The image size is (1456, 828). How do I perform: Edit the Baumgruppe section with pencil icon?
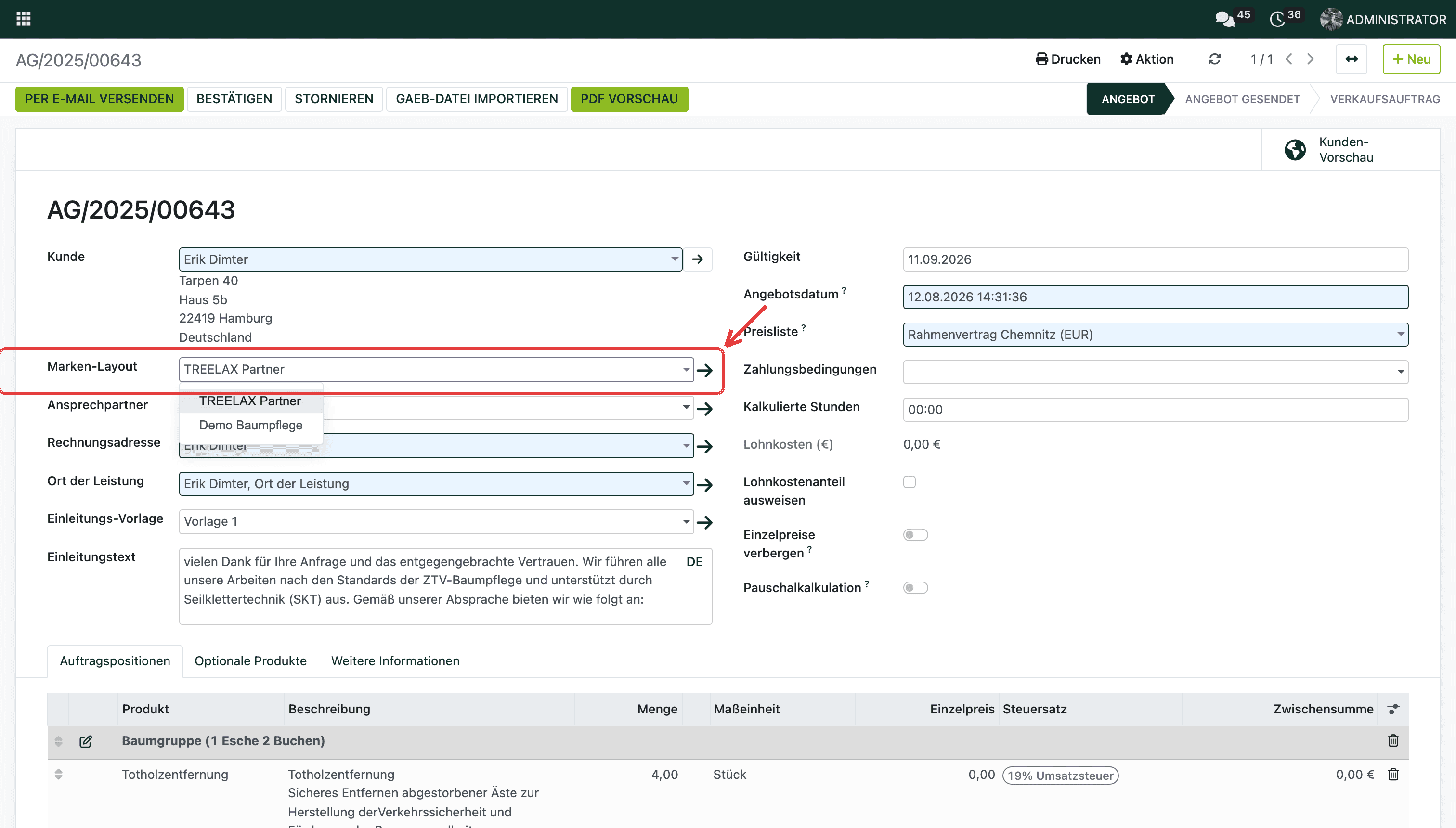coord(86,741)
